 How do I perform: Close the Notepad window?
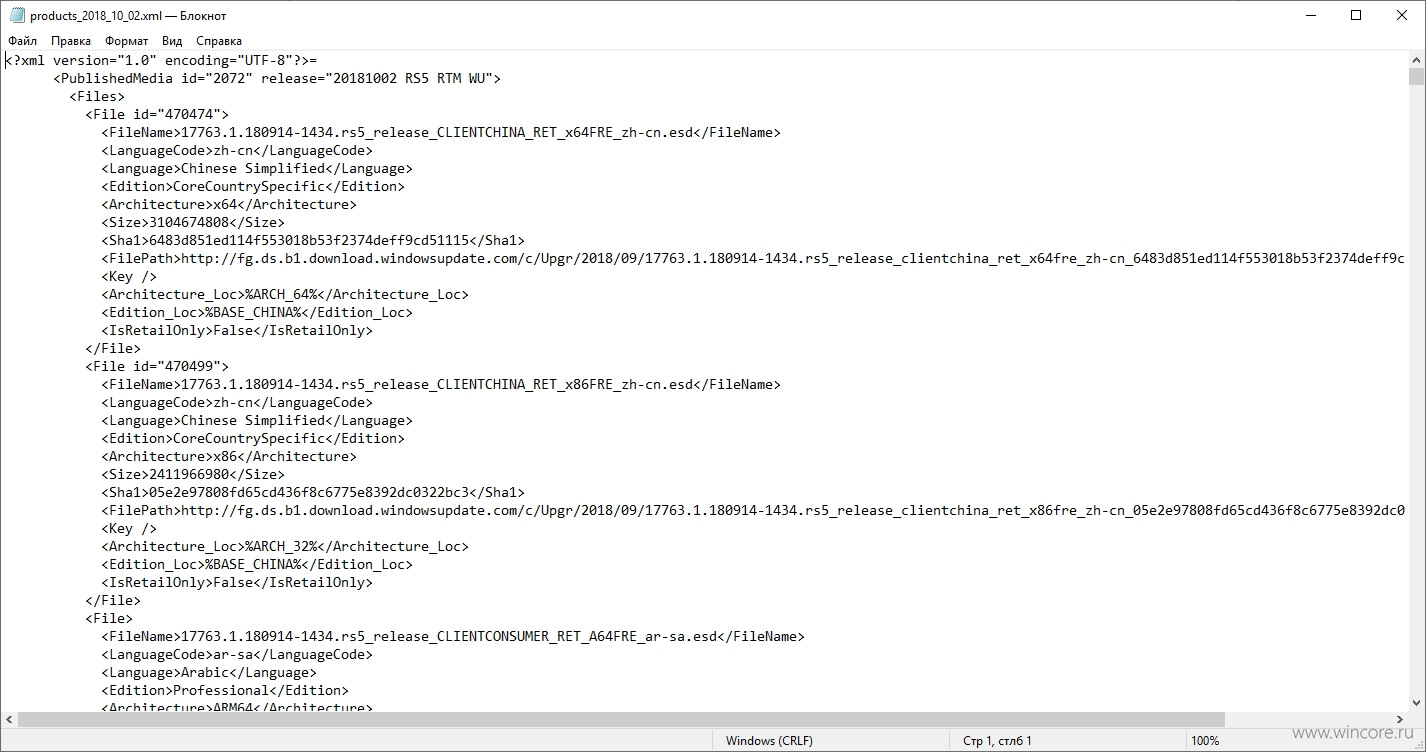1402,15
